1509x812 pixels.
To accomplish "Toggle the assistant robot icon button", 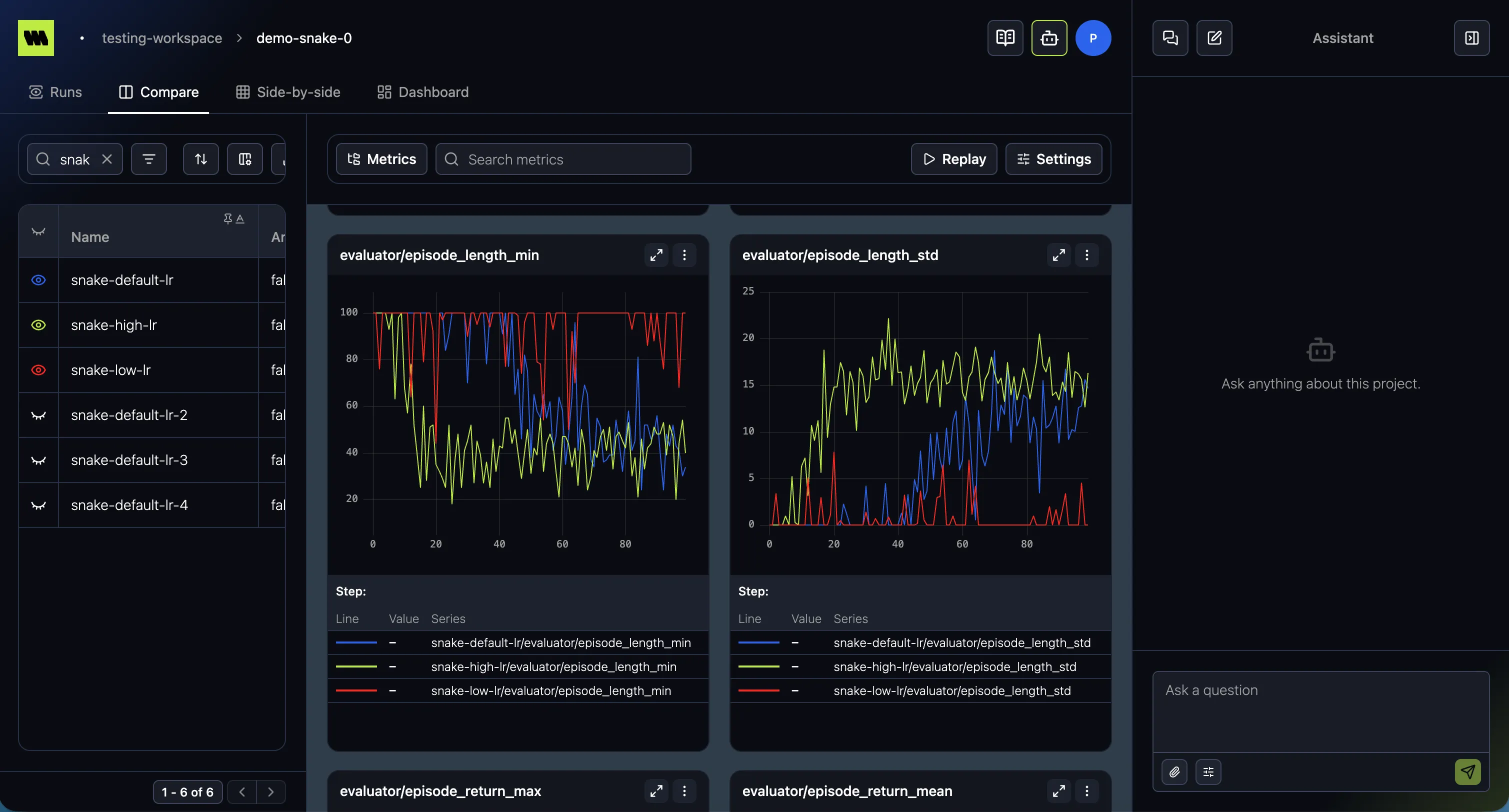I will tap(1049, 38).
